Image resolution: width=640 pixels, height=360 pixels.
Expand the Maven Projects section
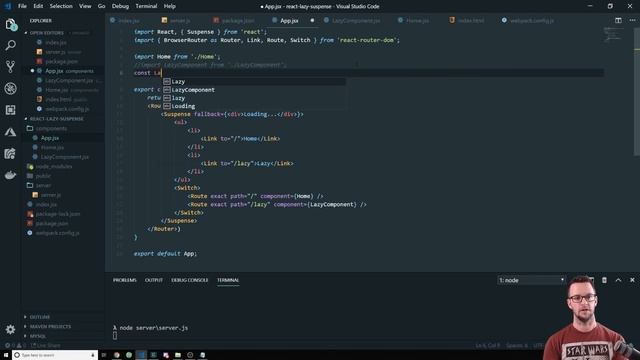[50, 327]
